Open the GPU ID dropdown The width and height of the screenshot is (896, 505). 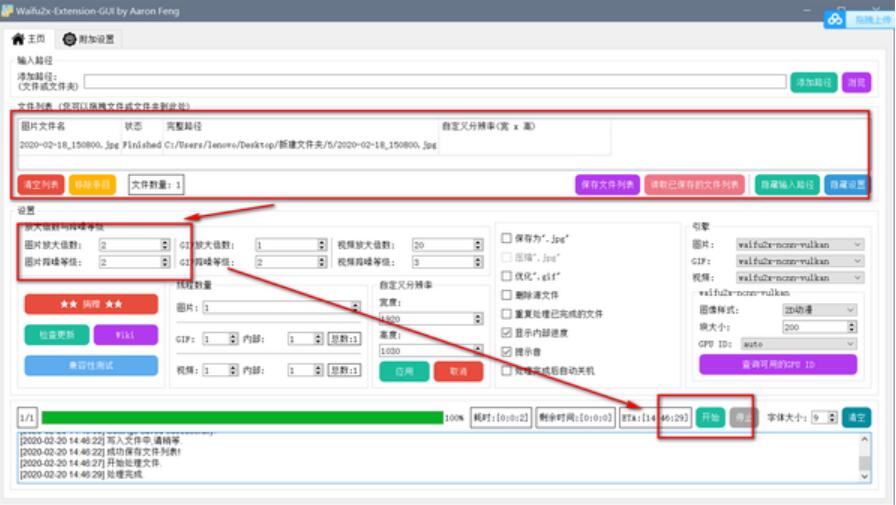799,344
